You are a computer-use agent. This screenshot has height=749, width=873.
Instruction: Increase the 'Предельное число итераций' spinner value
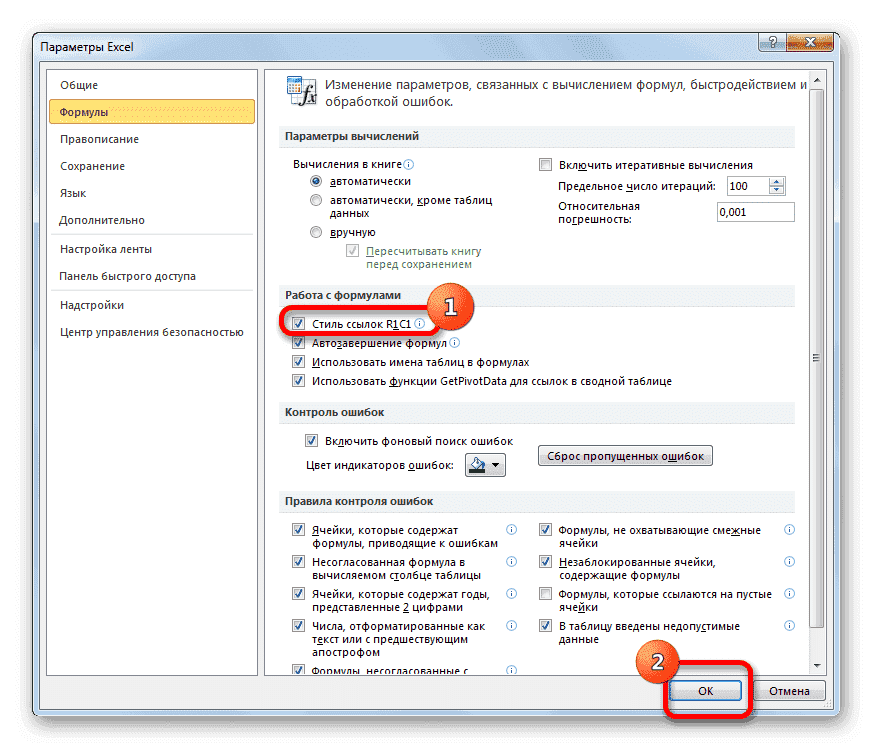coord(777,181)
